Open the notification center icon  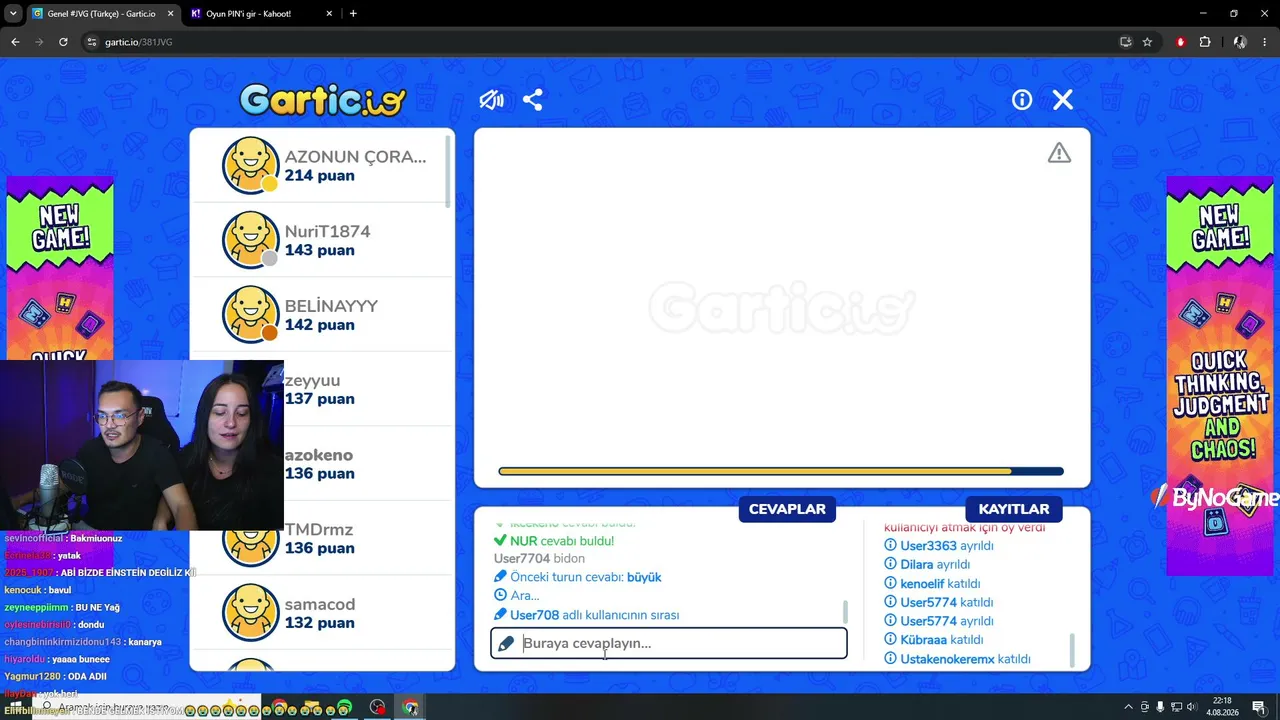click(1258, 707)
